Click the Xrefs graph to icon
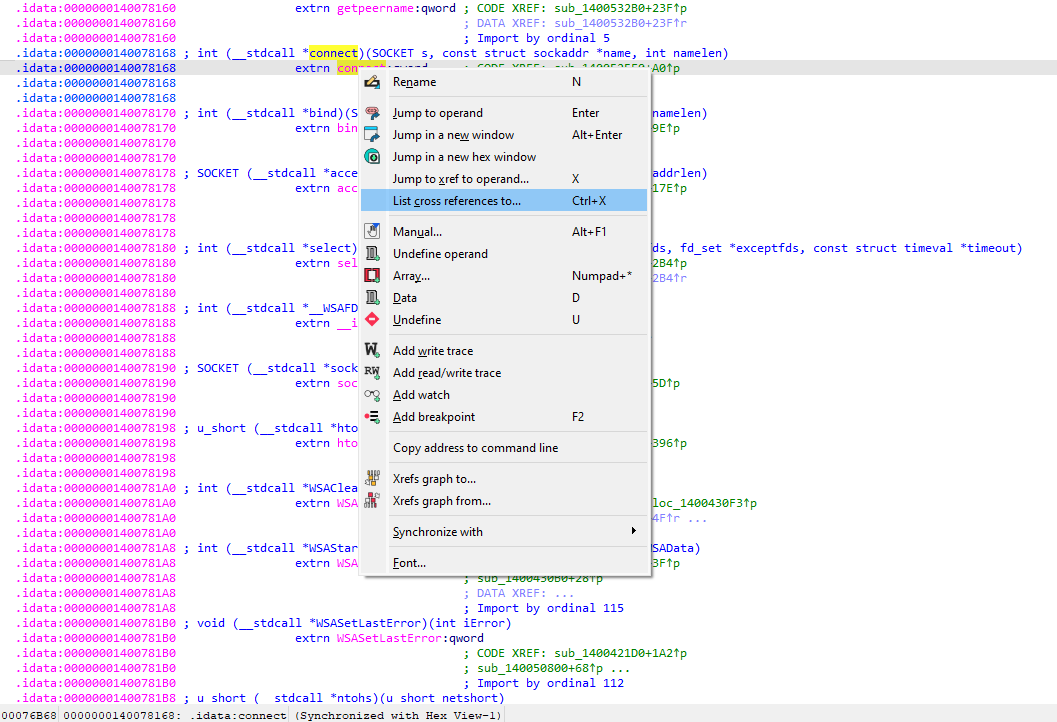Screen dimensions: 1057x722 (372, 479)
